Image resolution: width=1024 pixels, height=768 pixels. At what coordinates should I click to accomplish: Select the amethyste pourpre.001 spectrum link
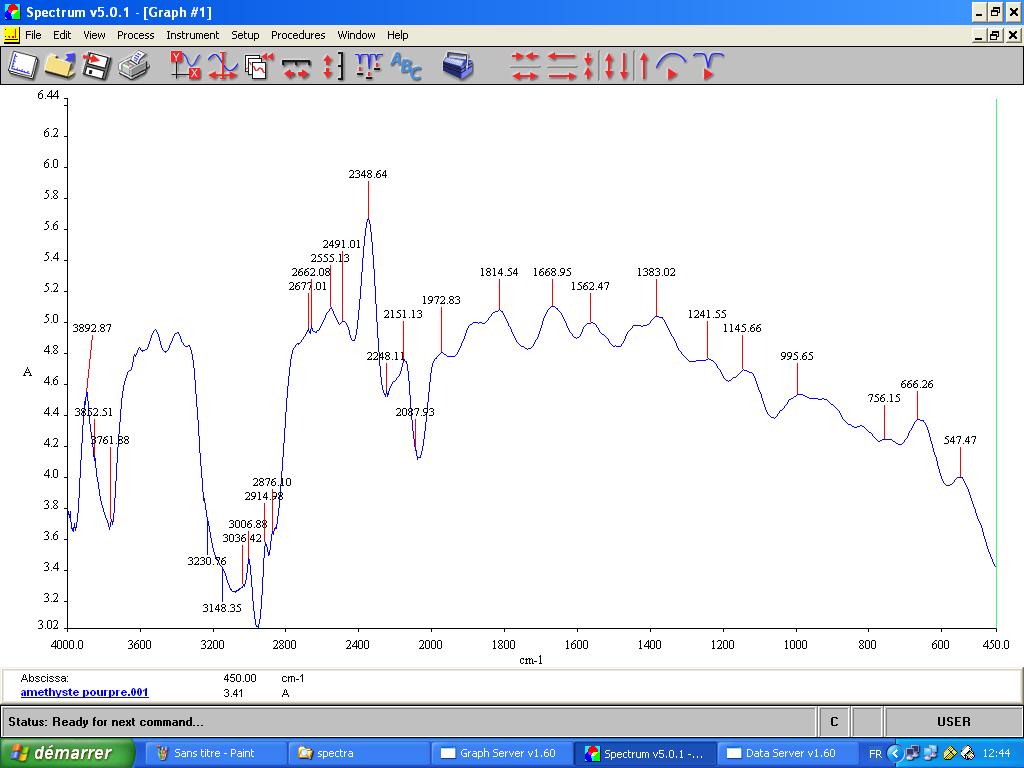[84, 692]
